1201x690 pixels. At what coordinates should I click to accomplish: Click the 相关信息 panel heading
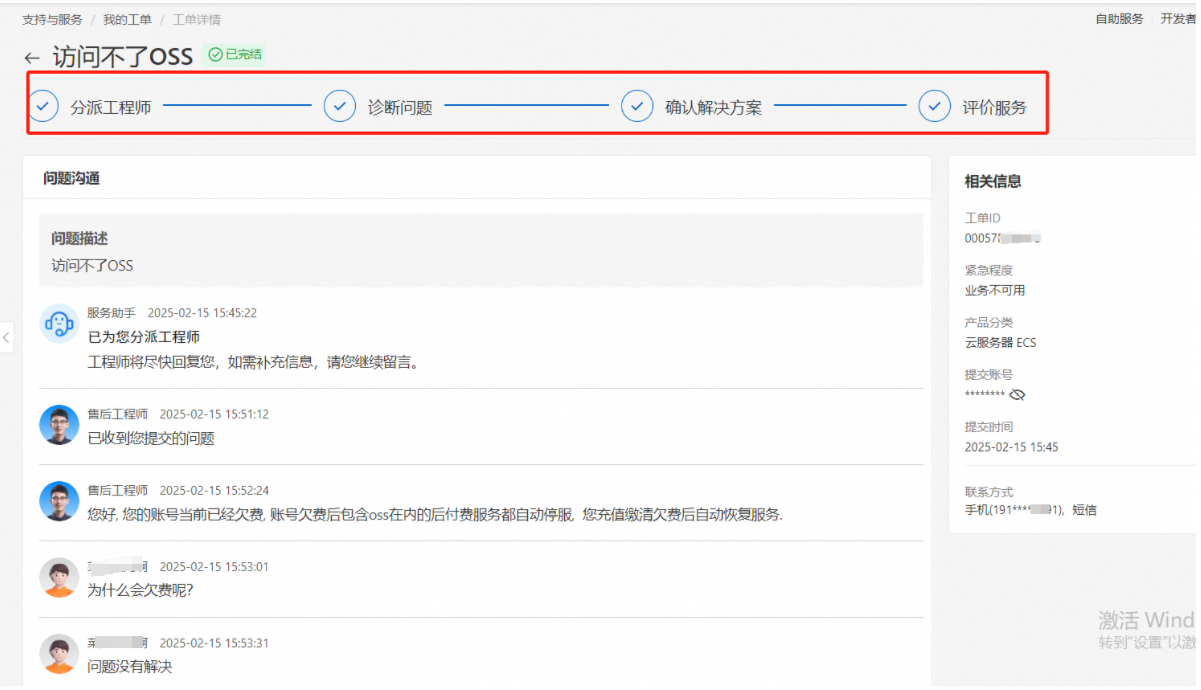[993, 181]
